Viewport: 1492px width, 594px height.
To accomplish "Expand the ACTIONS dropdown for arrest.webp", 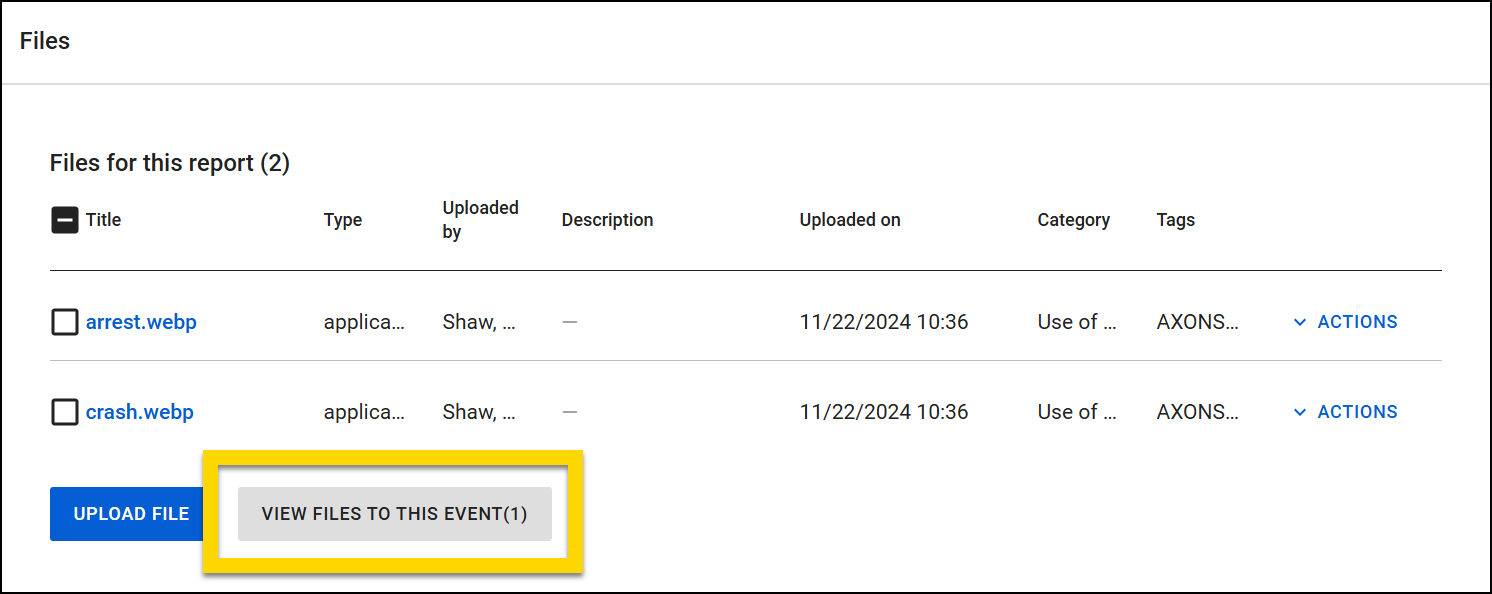I will [1357, 321].
